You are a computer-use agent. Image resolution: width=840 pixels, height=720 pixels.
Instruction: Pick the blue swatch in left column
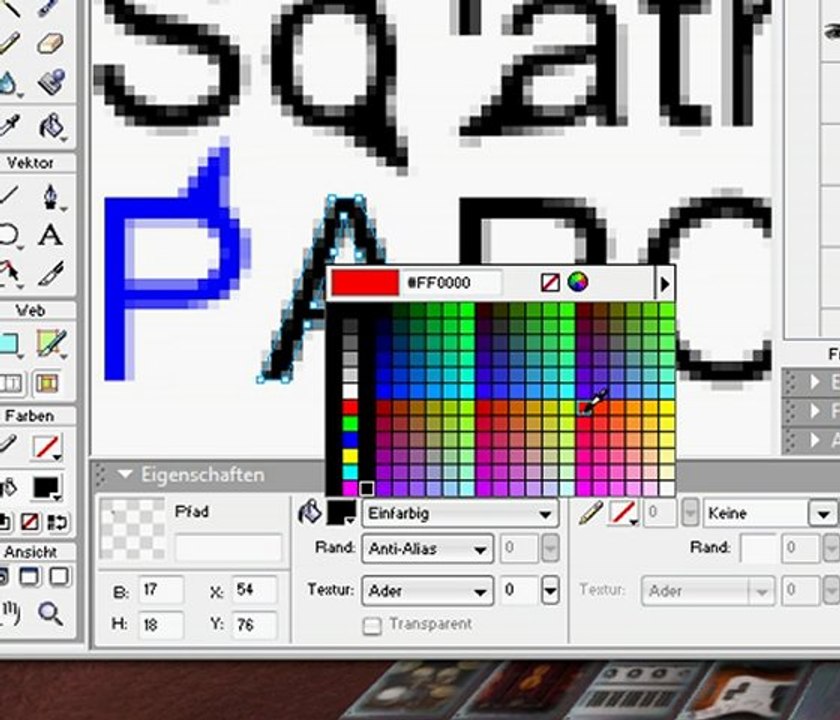pos(350,440)
